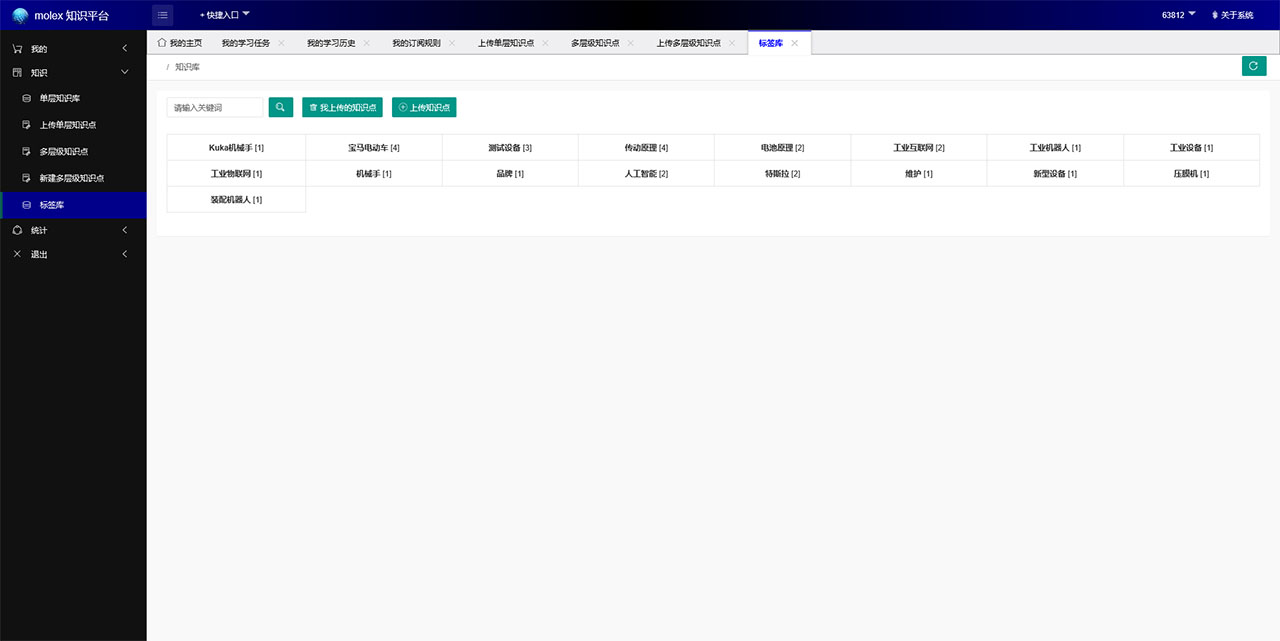The height and width of the screenshot is (641, 1280).
Task: Close the 我的订阅规则 tab
Action: (452, 43)
